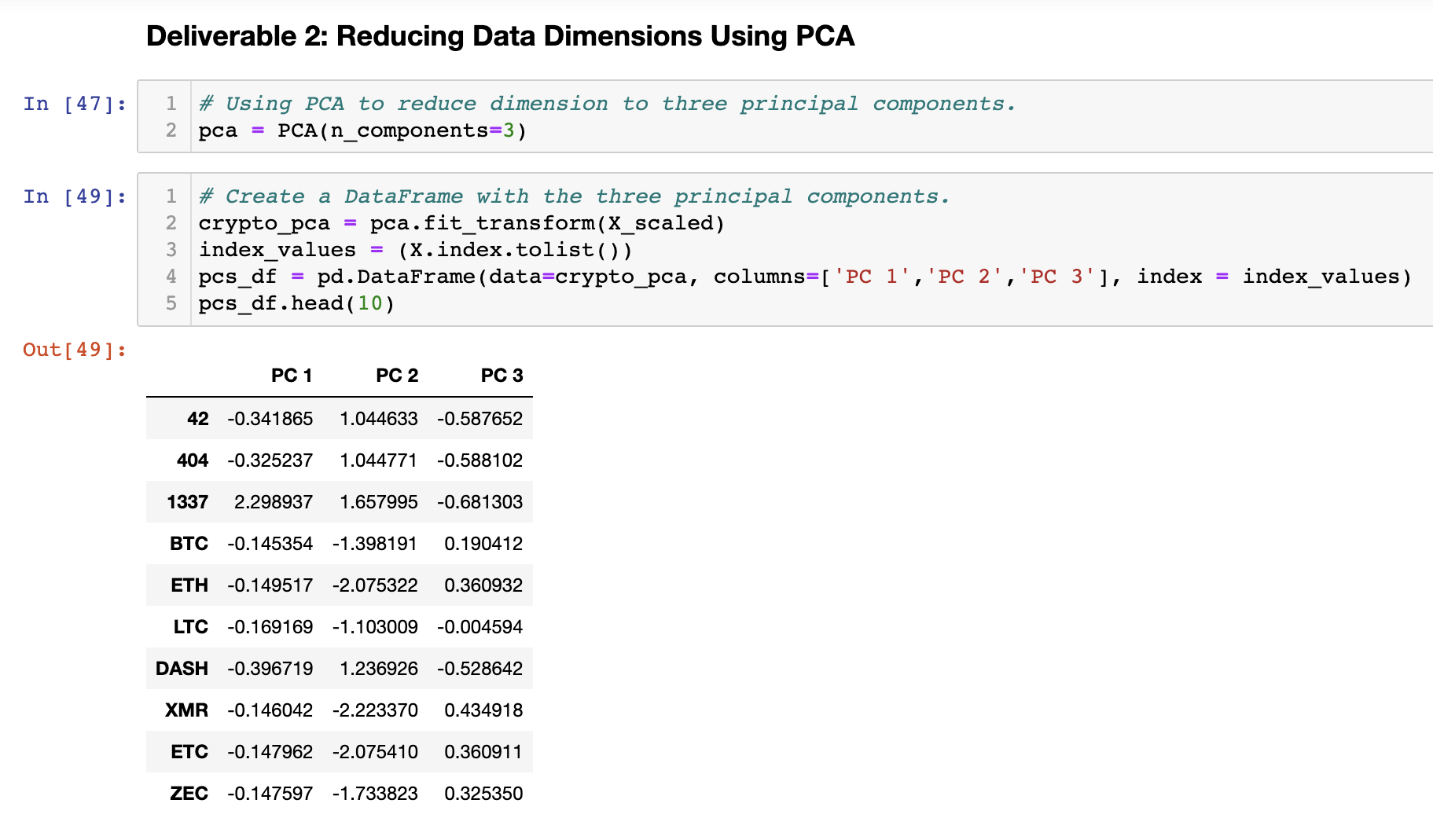Viewport: 1433px width, 840px height.
Task: Click the XMR row label
Action: click(x=187, y=710)
